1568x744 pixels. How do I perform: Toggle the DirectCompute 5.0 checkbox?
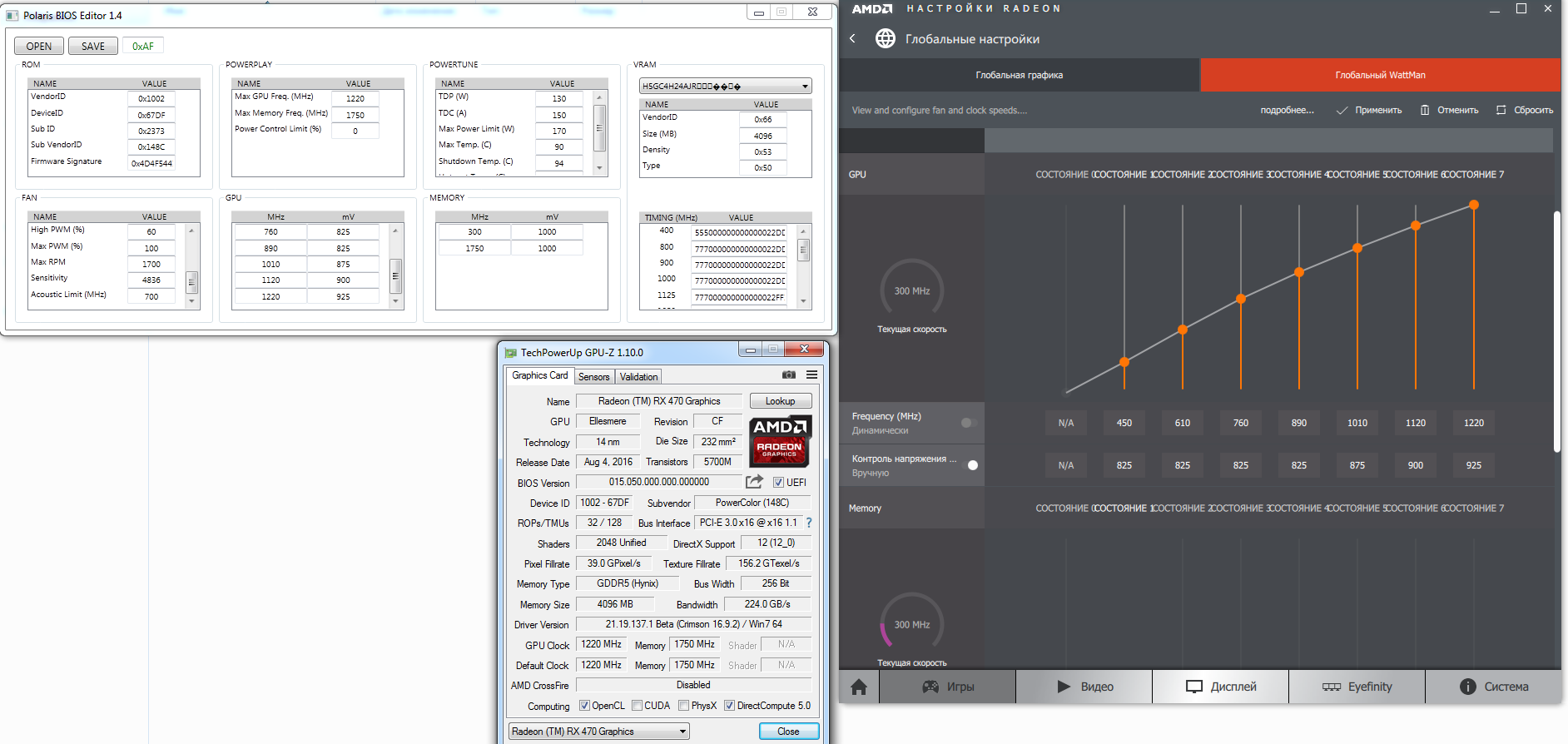(729, 706)
